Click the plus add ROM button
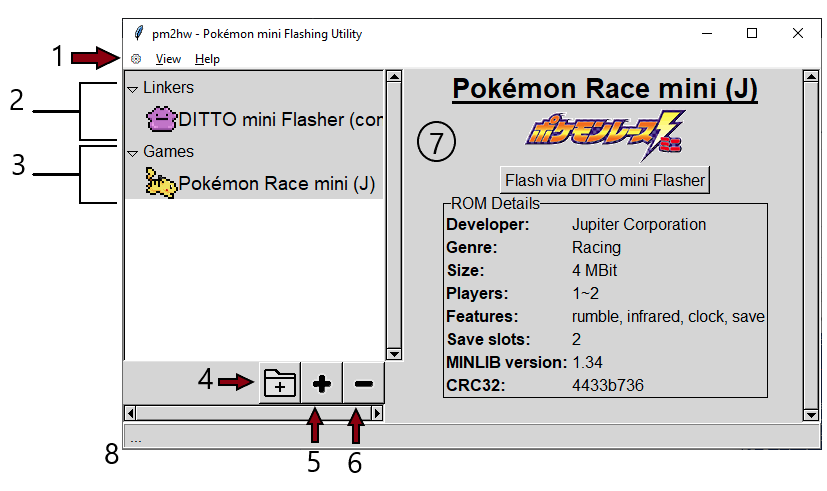Viewport: 827px width, 491px height. point(322,383)
